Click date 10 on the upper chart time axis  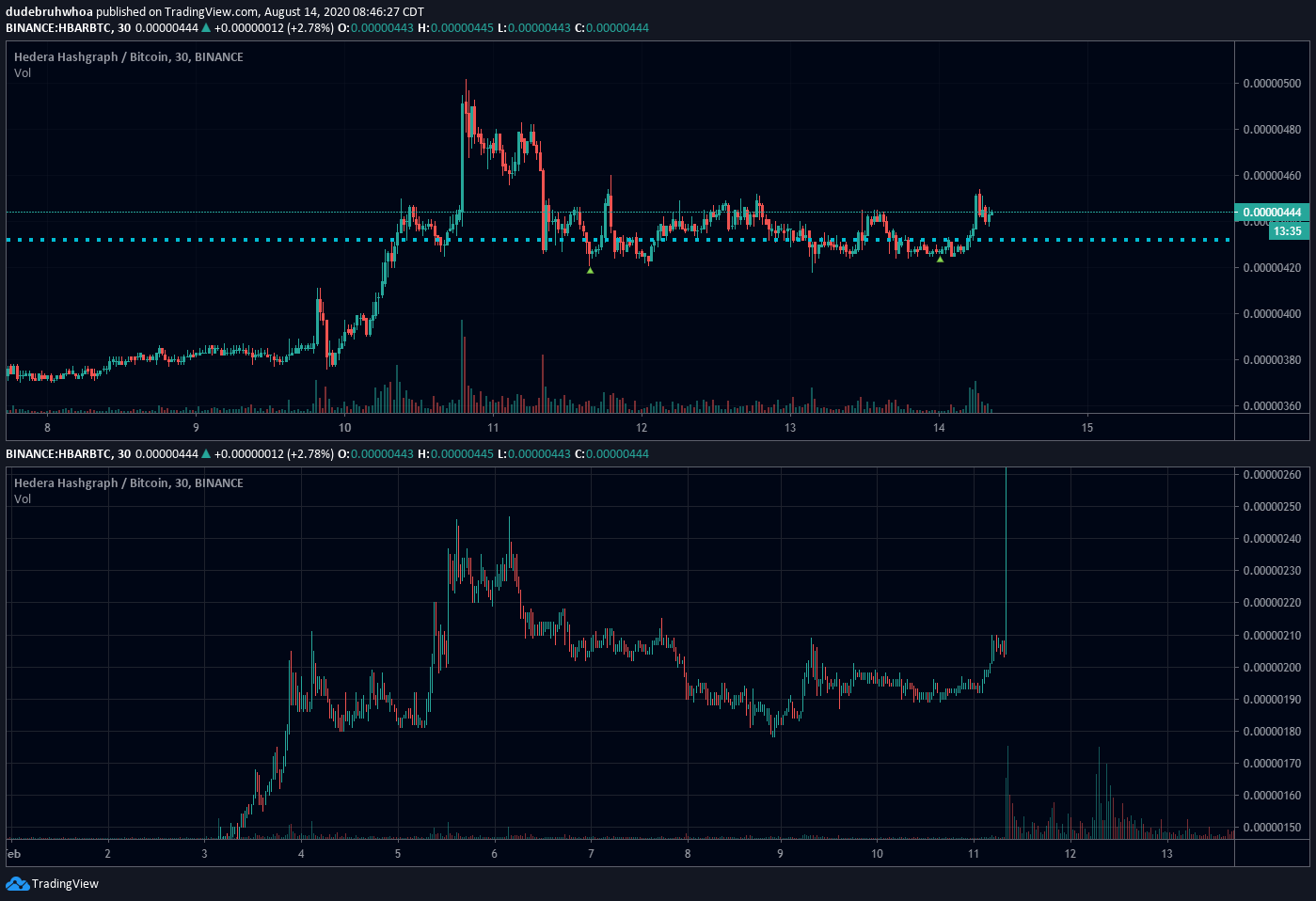click(x=345, y=428)
